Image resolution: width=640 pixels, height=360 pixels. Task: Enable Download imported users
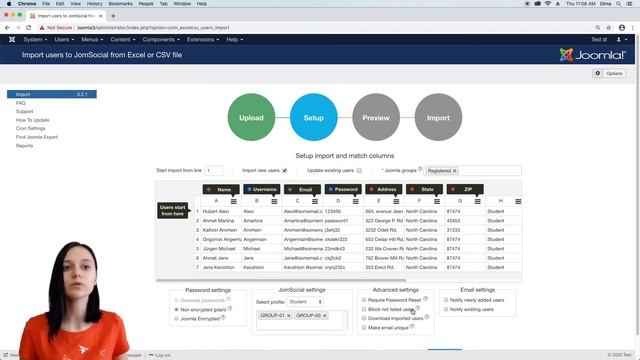point(364,318)
